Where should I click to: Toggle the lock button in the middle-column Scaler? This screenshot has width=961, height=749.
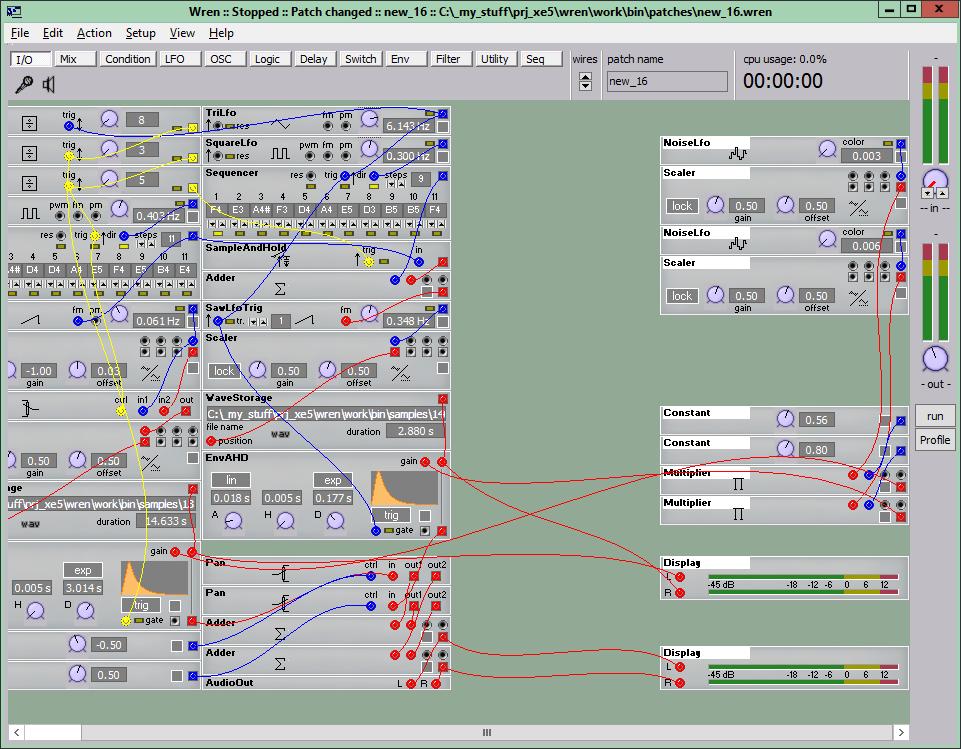(x=224, y=371)
